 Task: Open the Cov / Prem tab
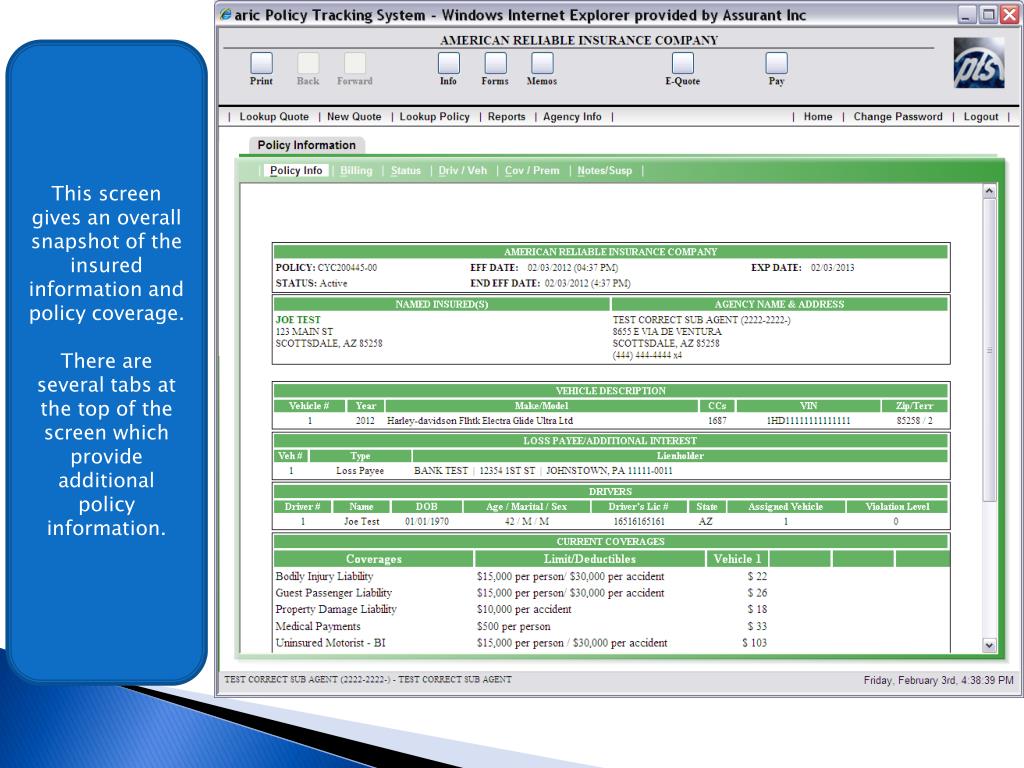[532, 170]
